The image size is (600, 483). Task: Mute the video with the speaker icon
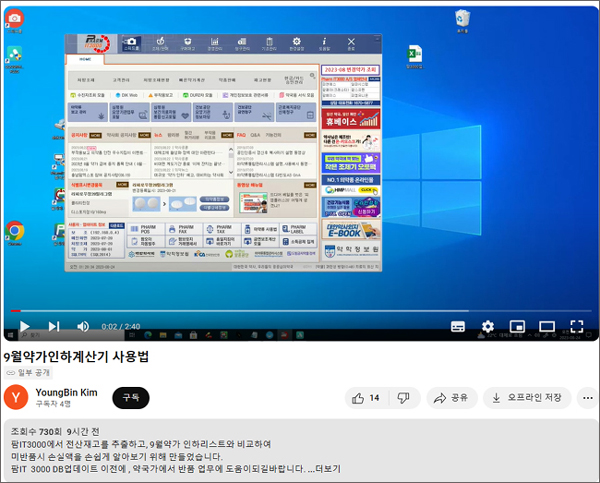pyautogui.click(x=83, y=326)
